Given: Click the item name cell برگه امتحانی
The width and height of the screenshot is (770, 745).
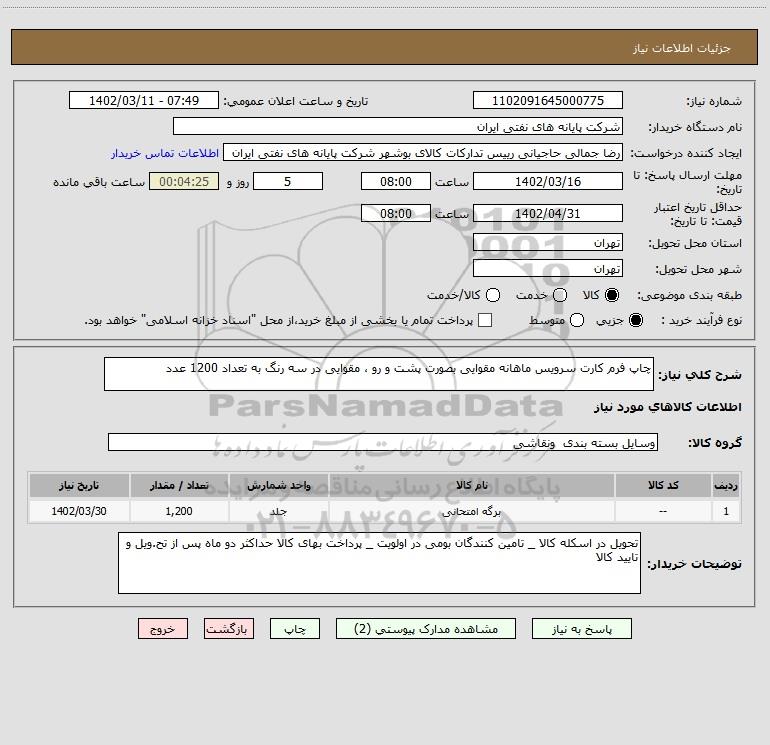Looking at the screenshot, I should pos(471,511).
